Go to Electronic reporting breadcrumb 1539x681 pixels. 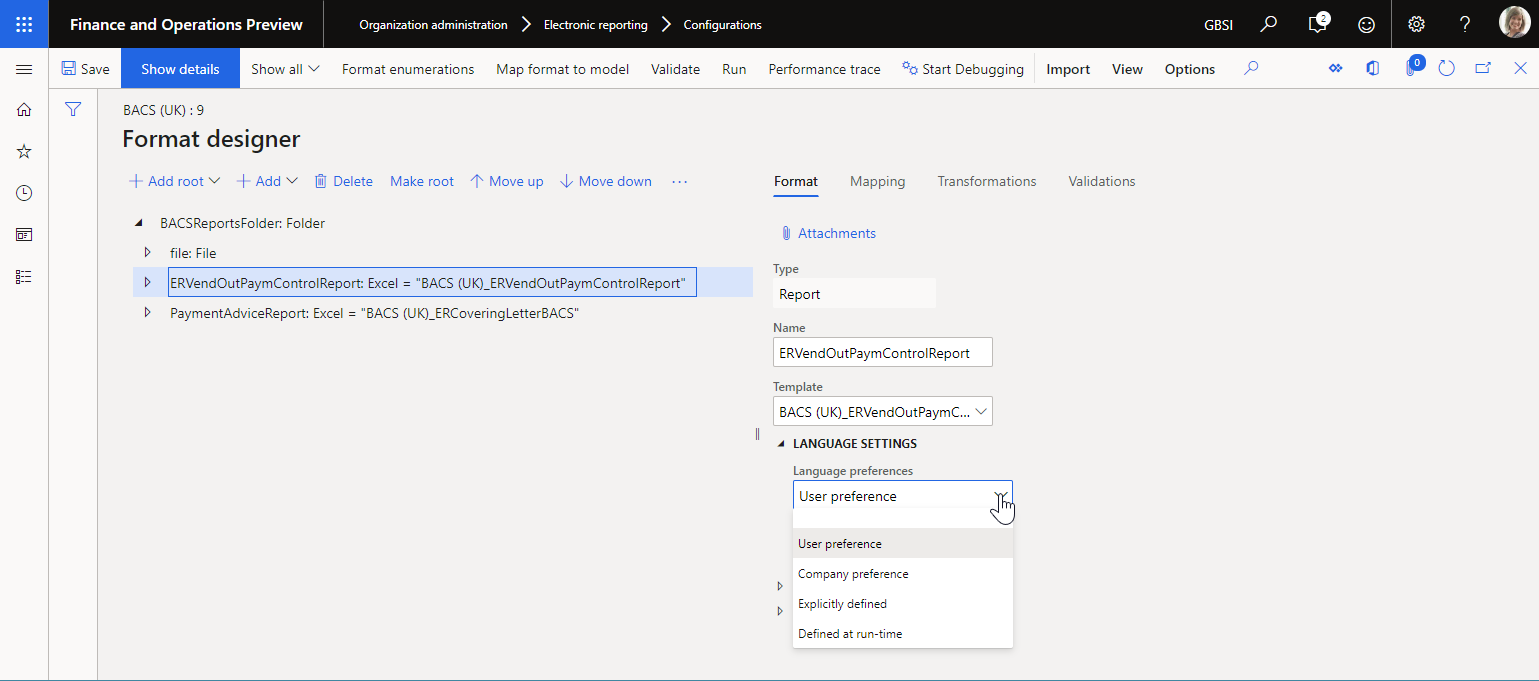point(595,25)
